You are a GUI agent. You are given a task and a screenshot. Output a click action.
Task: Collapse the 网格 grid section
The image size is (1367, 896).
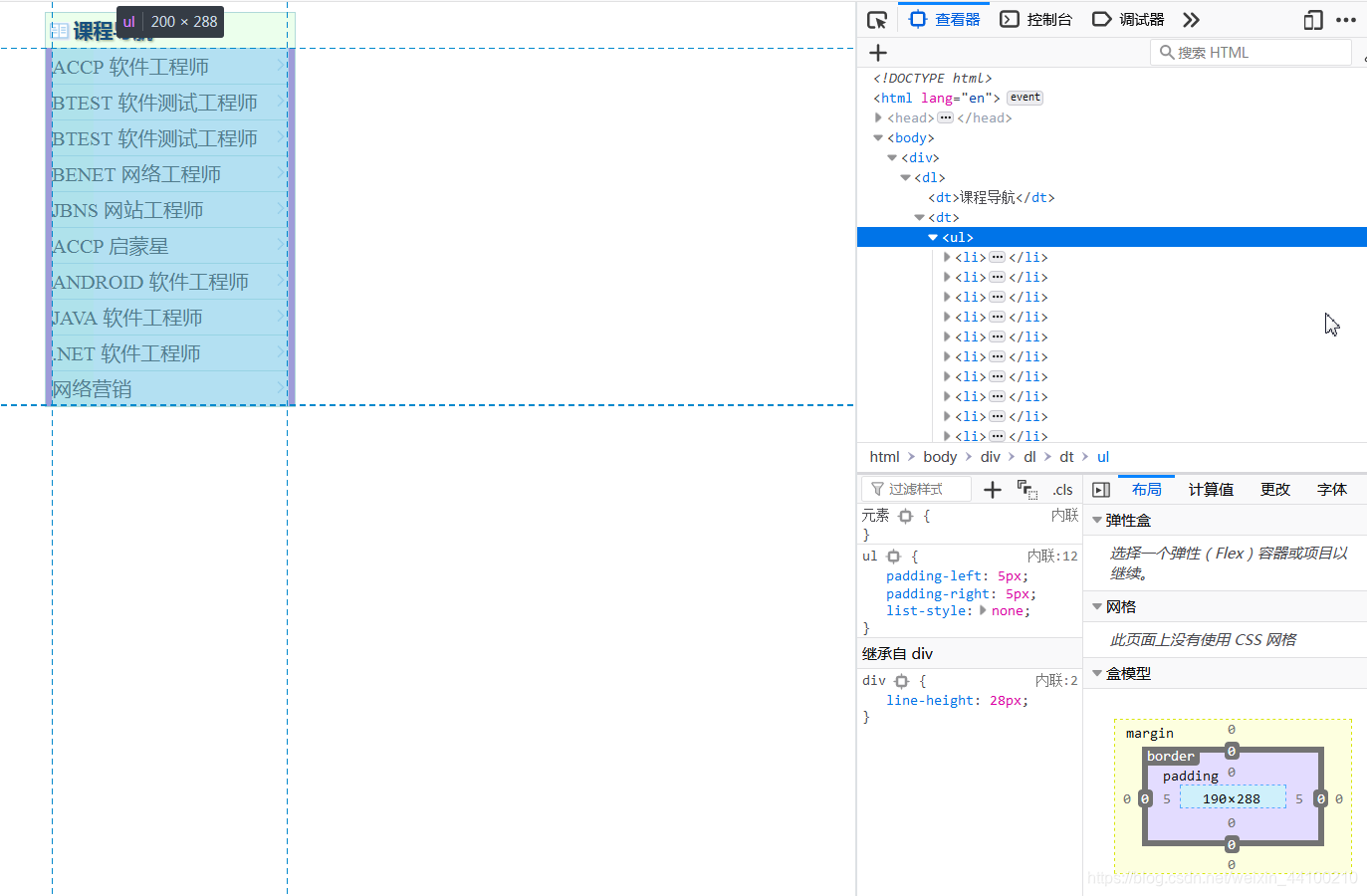coord(1097,606)
